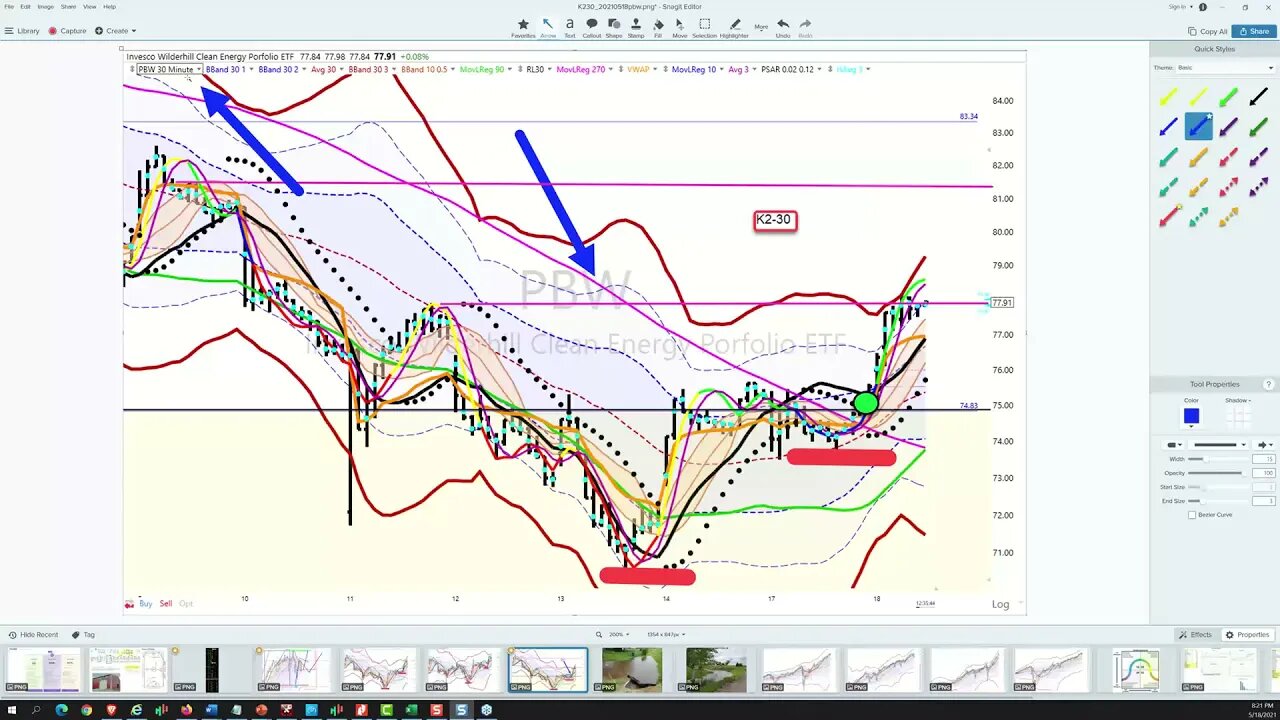Open Tool Properties help question mark
1280x720 pixels.
click(1268, 384)
